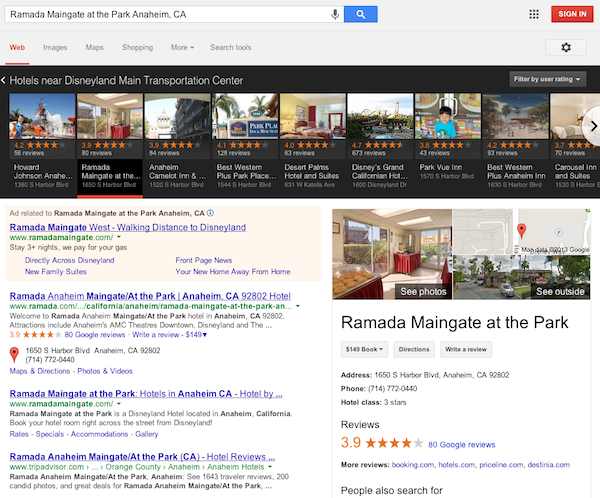Click Write a review link in search result
This screenshot has height=498, width=600.
point(156,335)
